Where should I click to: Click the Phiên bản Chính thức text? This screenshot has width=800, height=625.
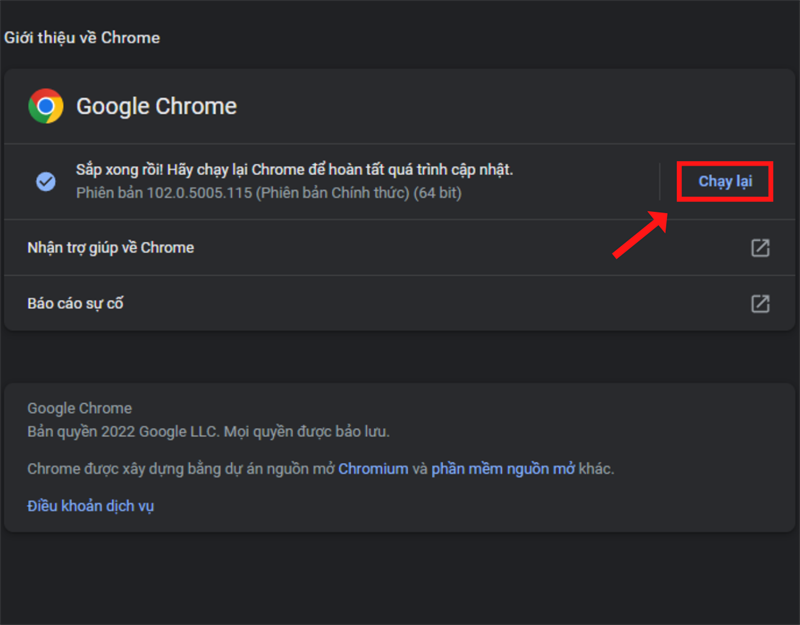[334, 192]
